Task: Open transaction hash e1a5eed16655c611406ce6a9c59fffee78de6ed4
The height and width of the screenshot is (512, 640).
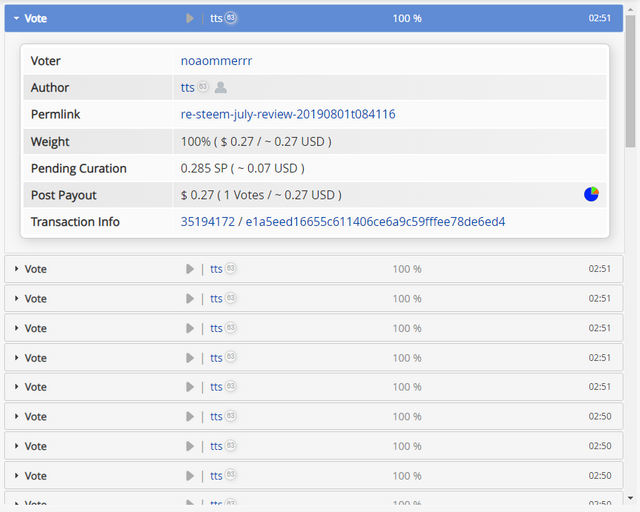Action: pyautogui.click(x=375, y=222)
